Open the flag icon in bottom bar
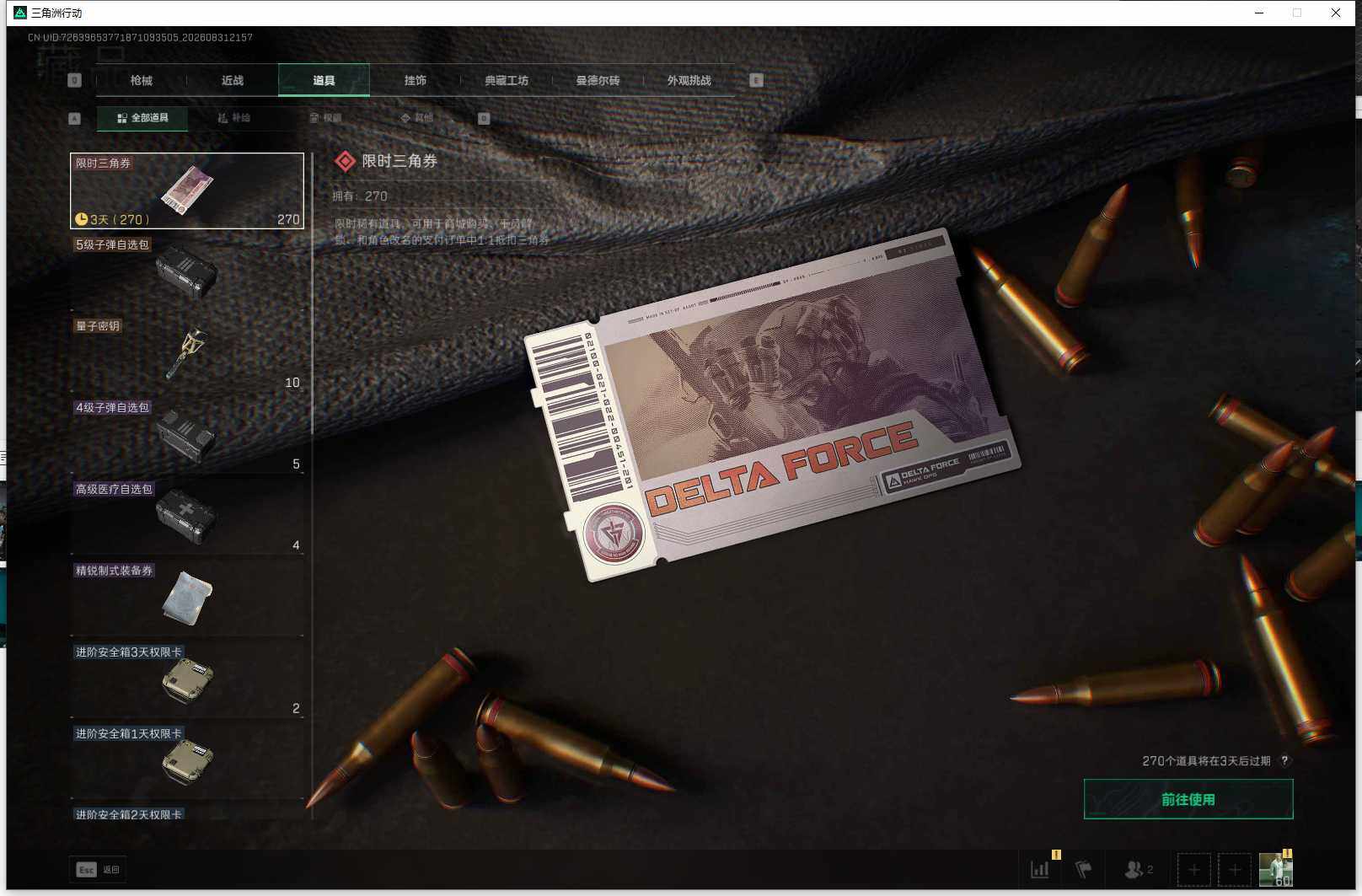This screenshot has height=896, width=1362. [x=1084, y=869]
